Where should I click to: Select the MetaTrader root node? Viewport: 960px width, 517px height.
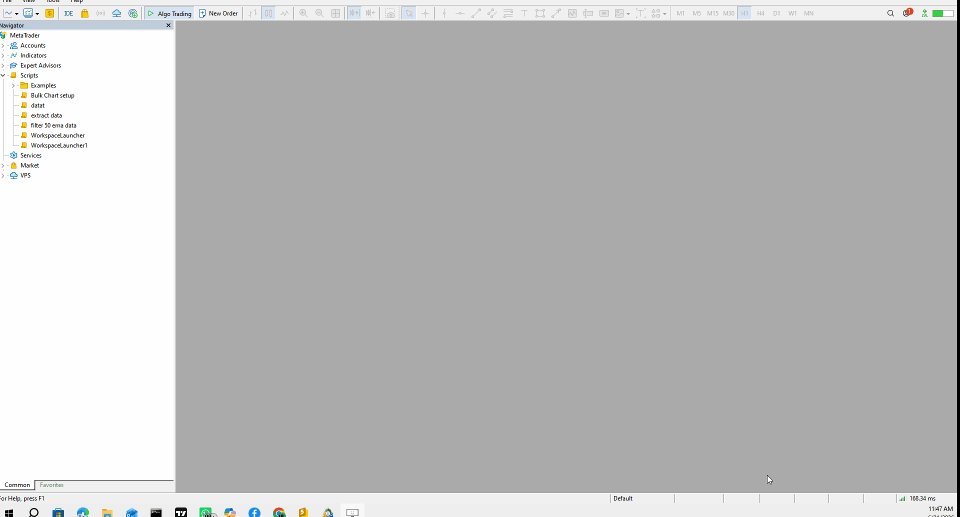[x=24, y=36]
